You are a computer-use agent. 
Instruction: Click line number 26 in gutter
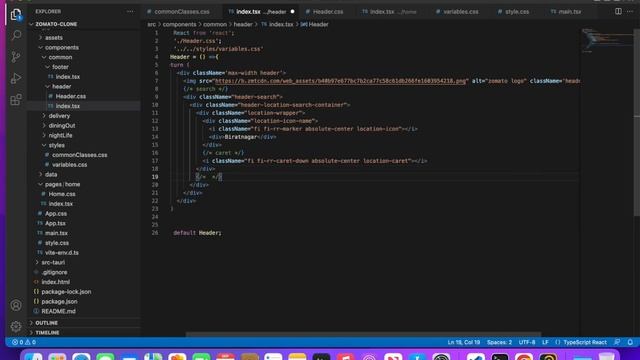point(155,233)
